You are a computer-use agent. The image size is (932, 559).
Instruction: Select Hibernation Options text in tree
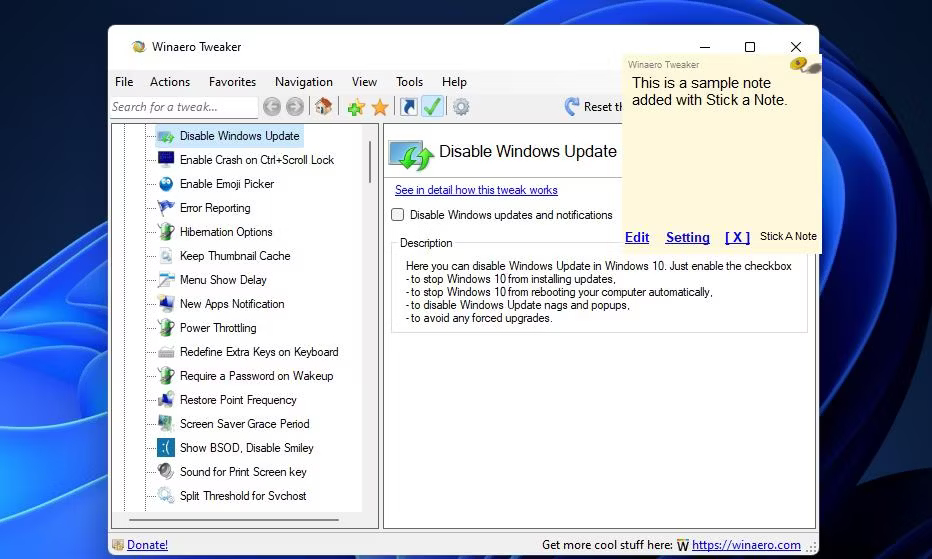pos(226,232)
